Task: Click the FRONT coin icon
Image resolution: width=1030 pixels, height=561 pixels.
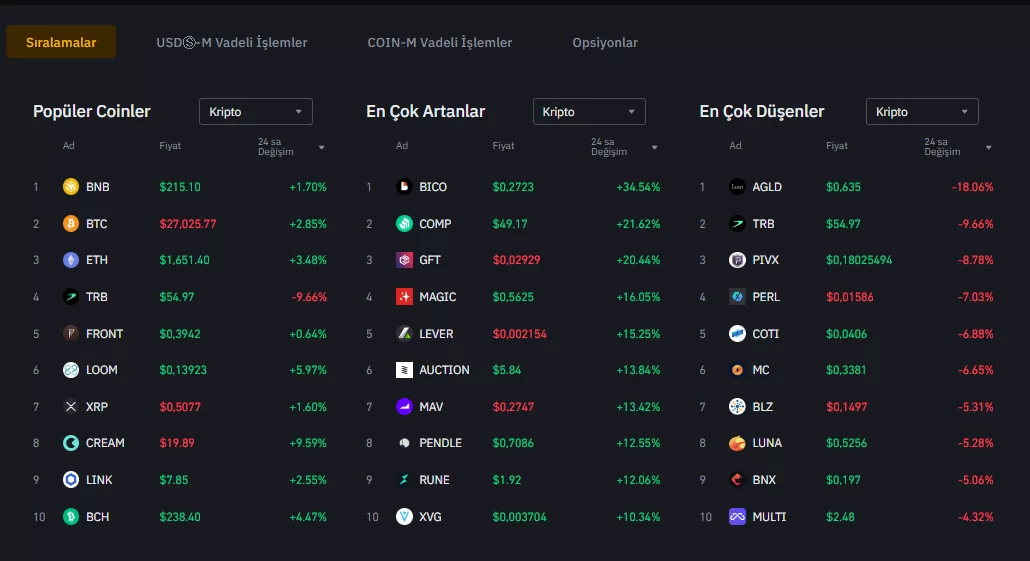Action: (x=71, y=334)
